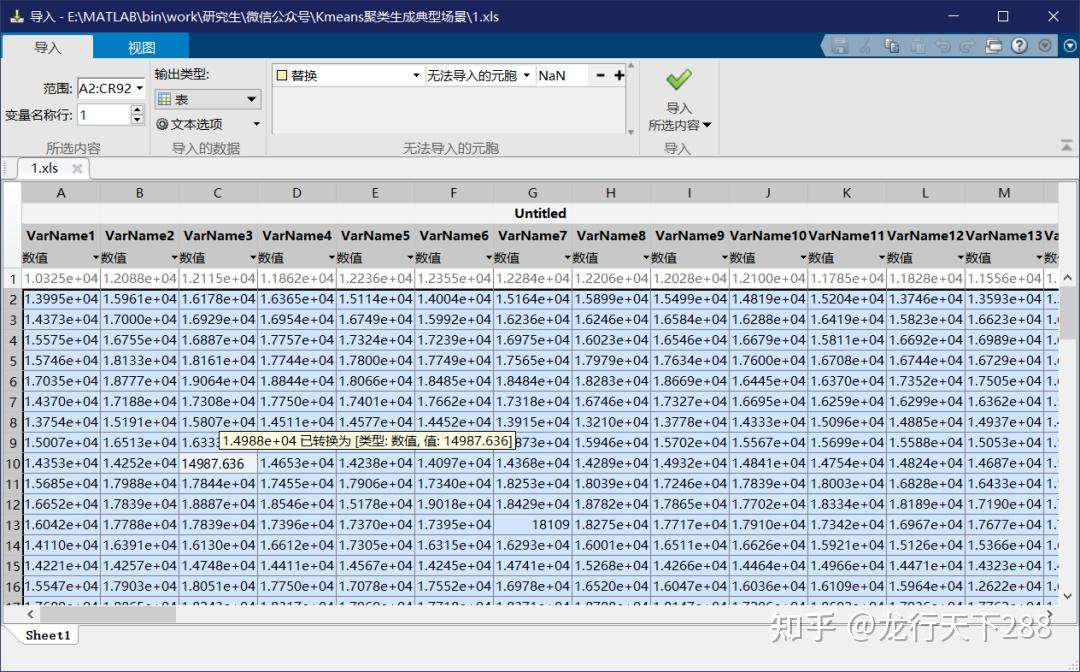Screen dimensions: 1080x672
Task: Click the green 导入所选内容 checkmark icon
Action: 678,78
